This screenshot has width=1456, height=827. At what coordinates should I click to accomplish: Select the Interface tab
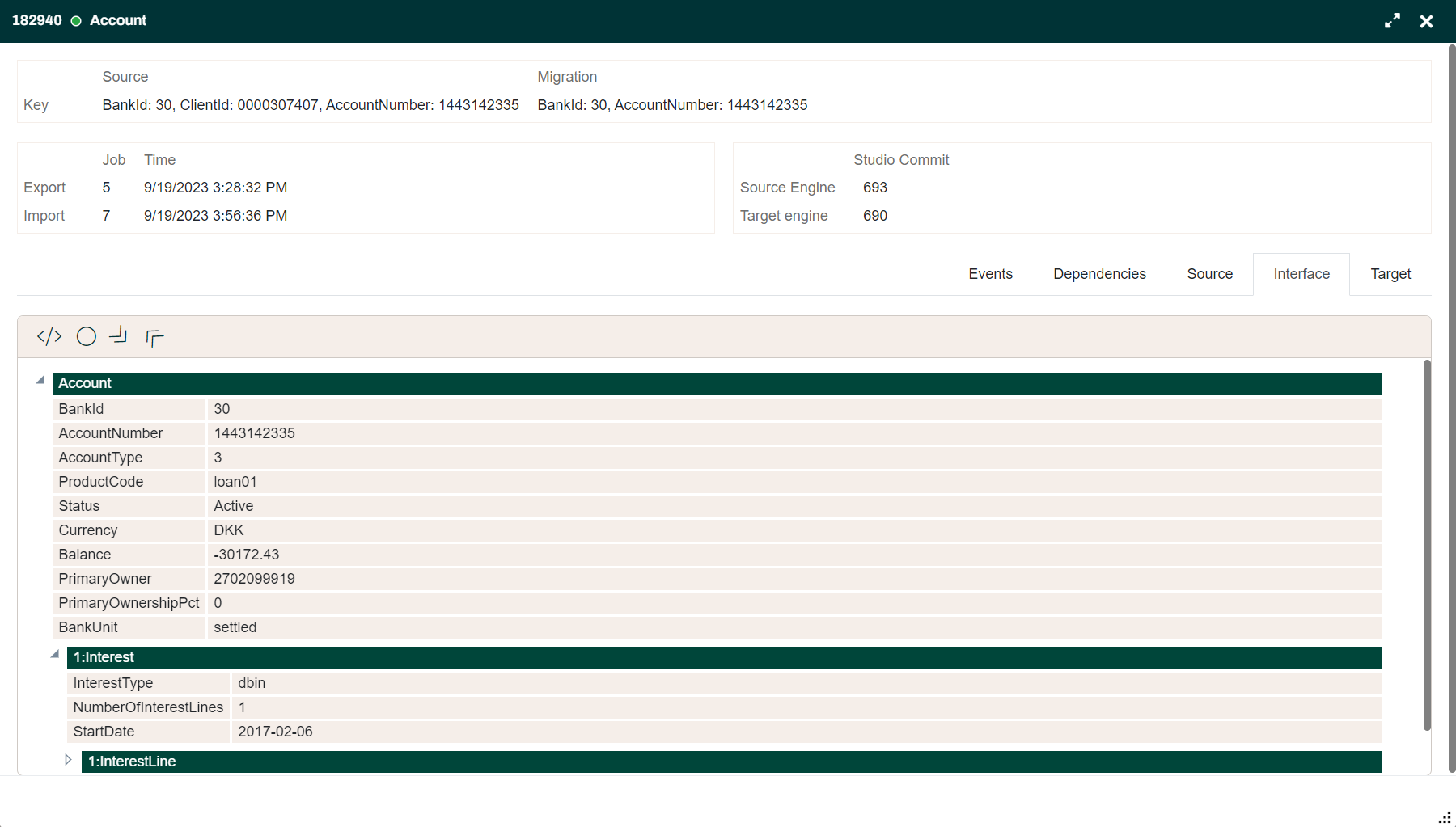point(1301,274)
